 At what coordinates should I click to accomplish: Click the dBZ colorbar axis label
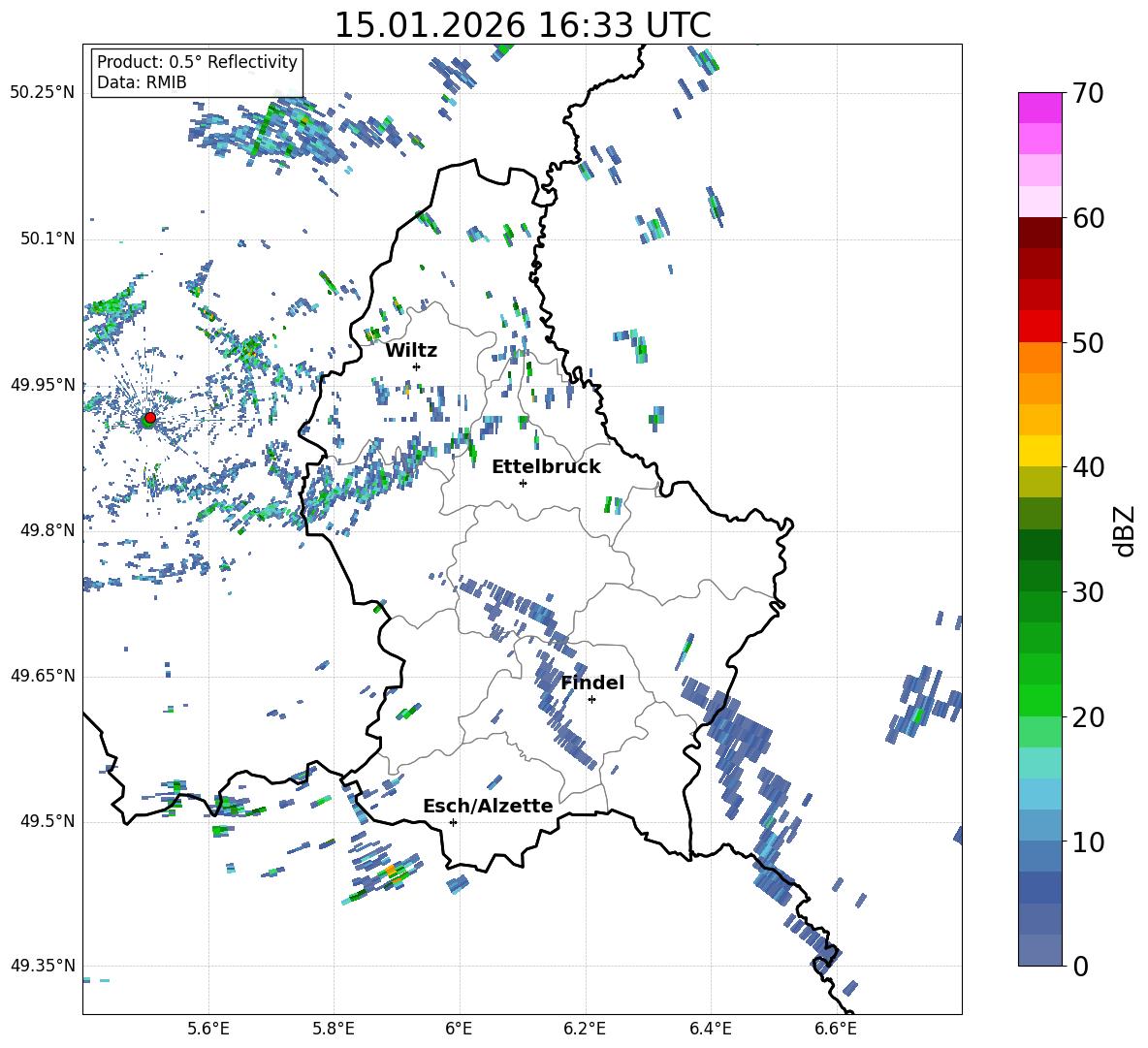1126,531
